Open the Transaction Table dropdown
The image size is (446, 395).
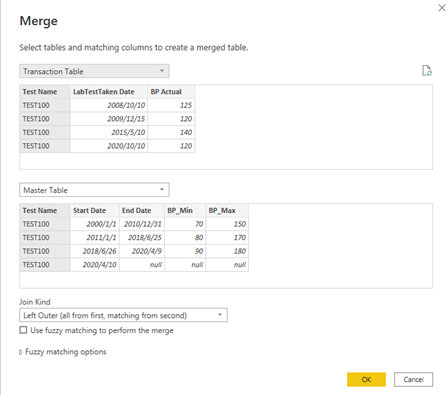coord(94,71)
